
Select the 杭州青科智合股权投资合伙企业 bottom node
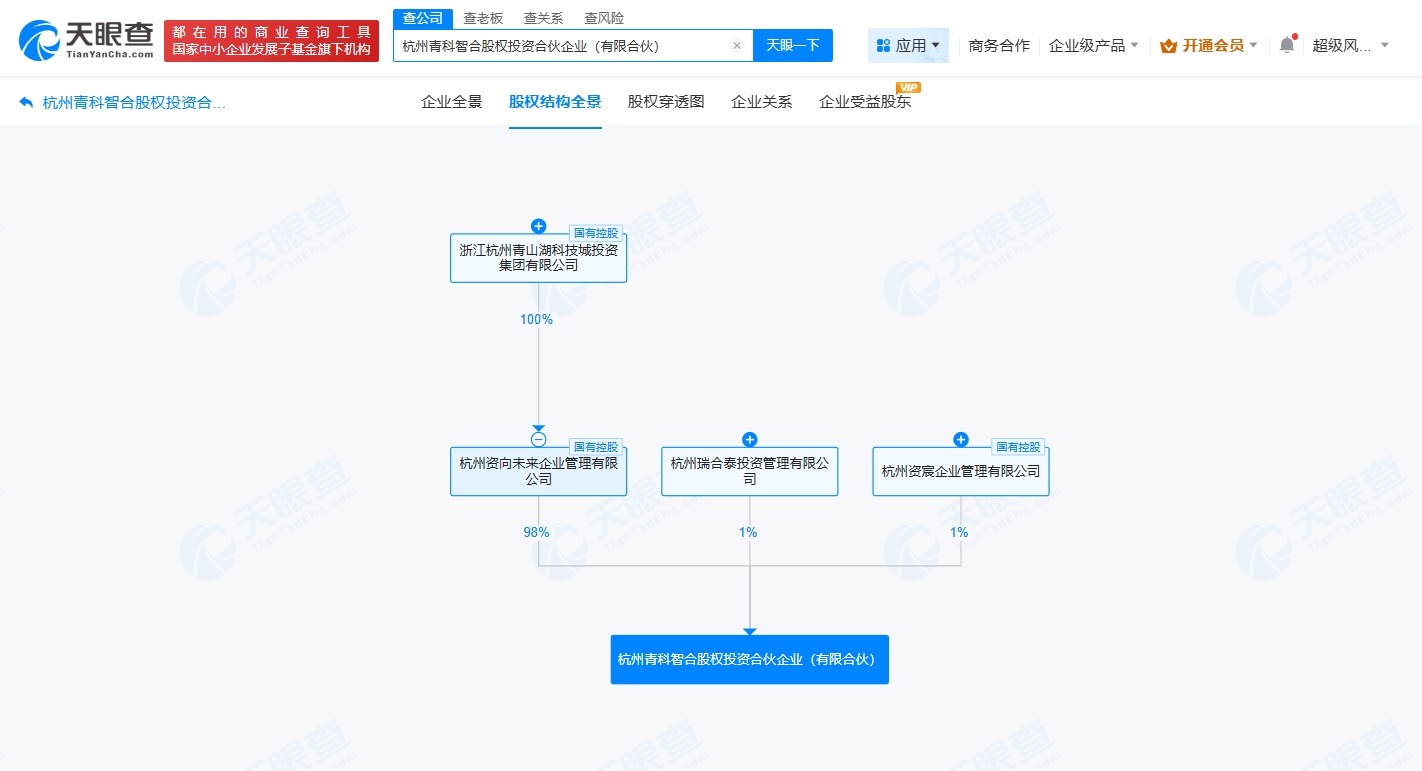749,659
